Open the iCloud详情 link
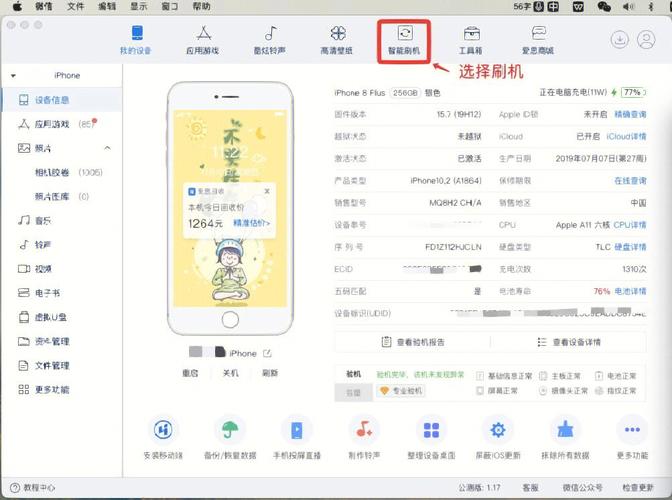Viewport: 672px width, 500px height. [x=626, y=136]
